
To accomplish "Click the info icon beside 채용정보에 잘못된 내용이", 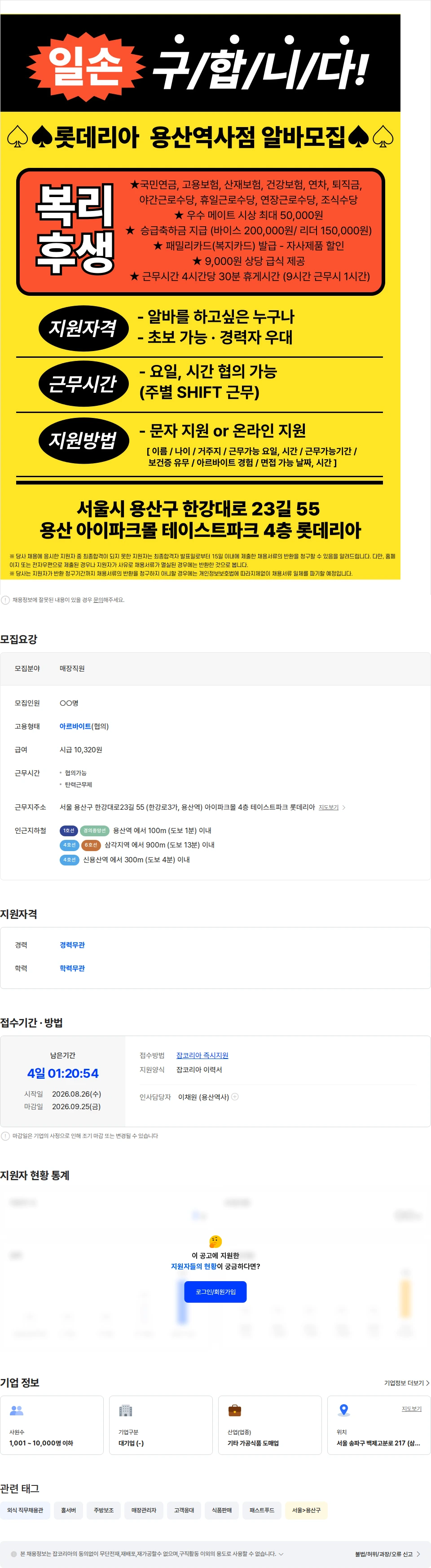I will click(x=5, y=600).
